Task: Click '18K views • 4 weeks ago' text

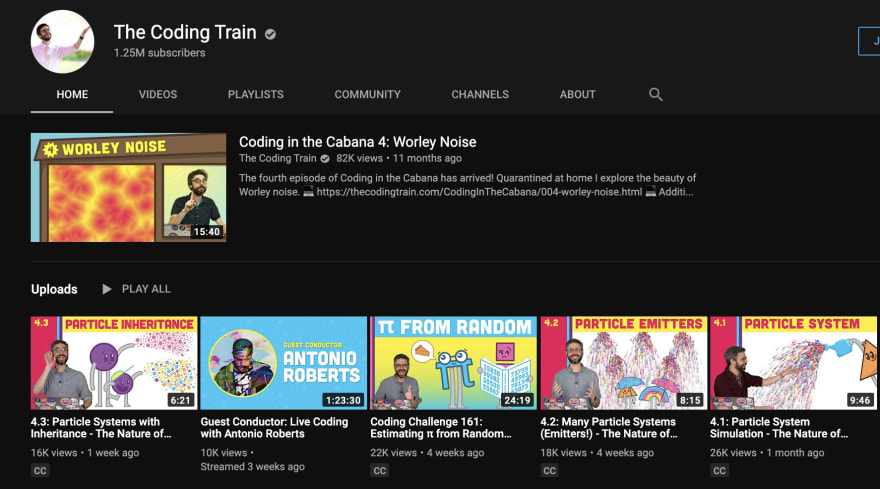Action: 597,453
